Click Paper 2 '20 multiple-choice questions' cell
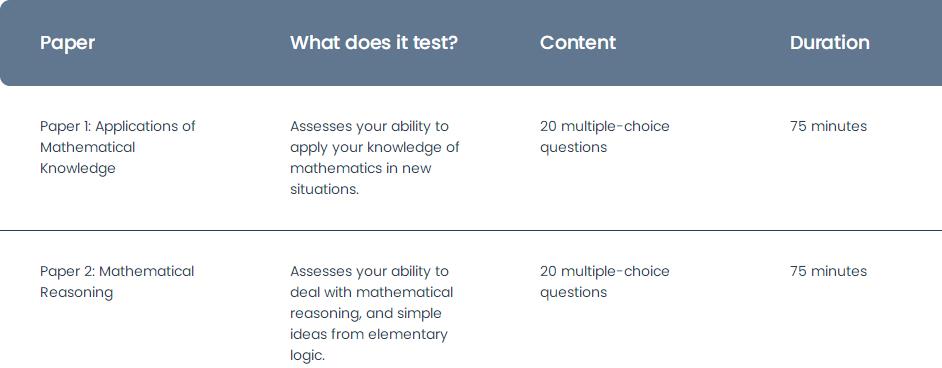942x368 pixels. click(x=604, y=282)
